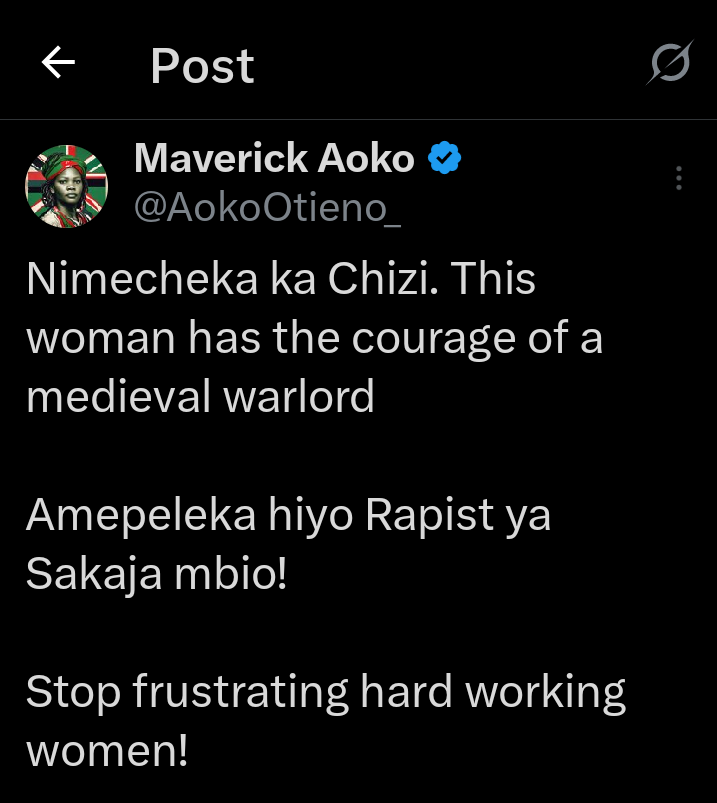
Task: Click the Post header title
Action: [x=202, y=66]
